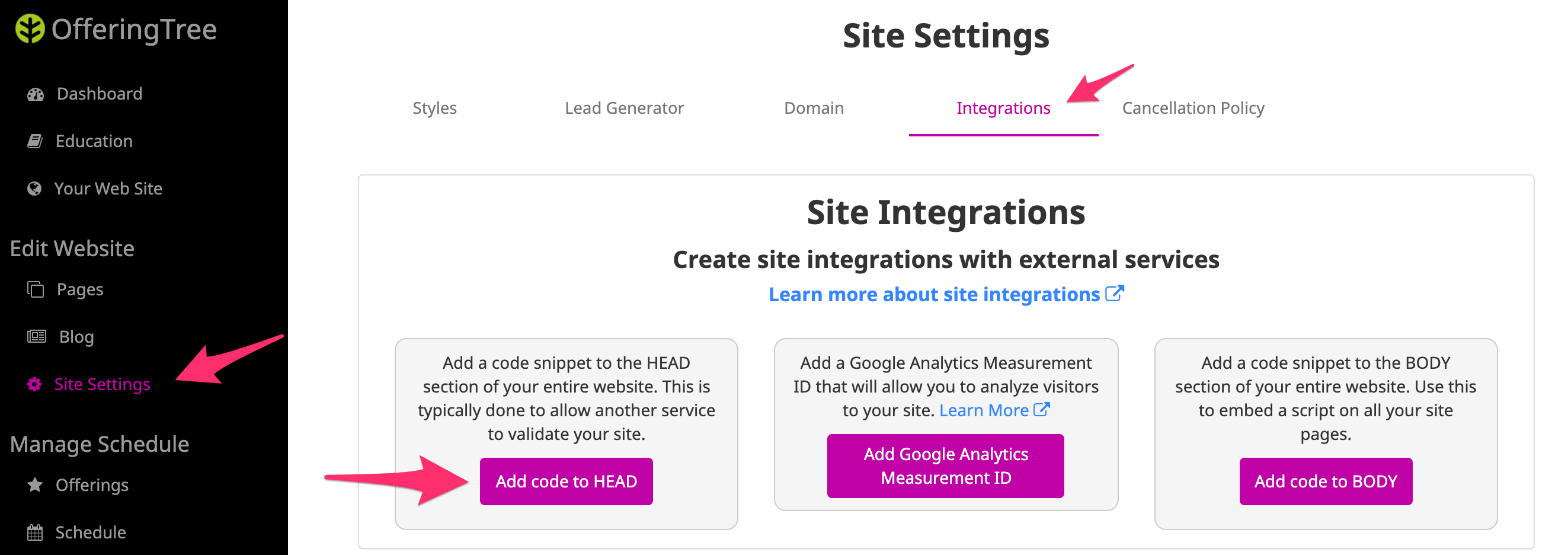Open Offerings under Manage Schedule

tap(92, 485)
